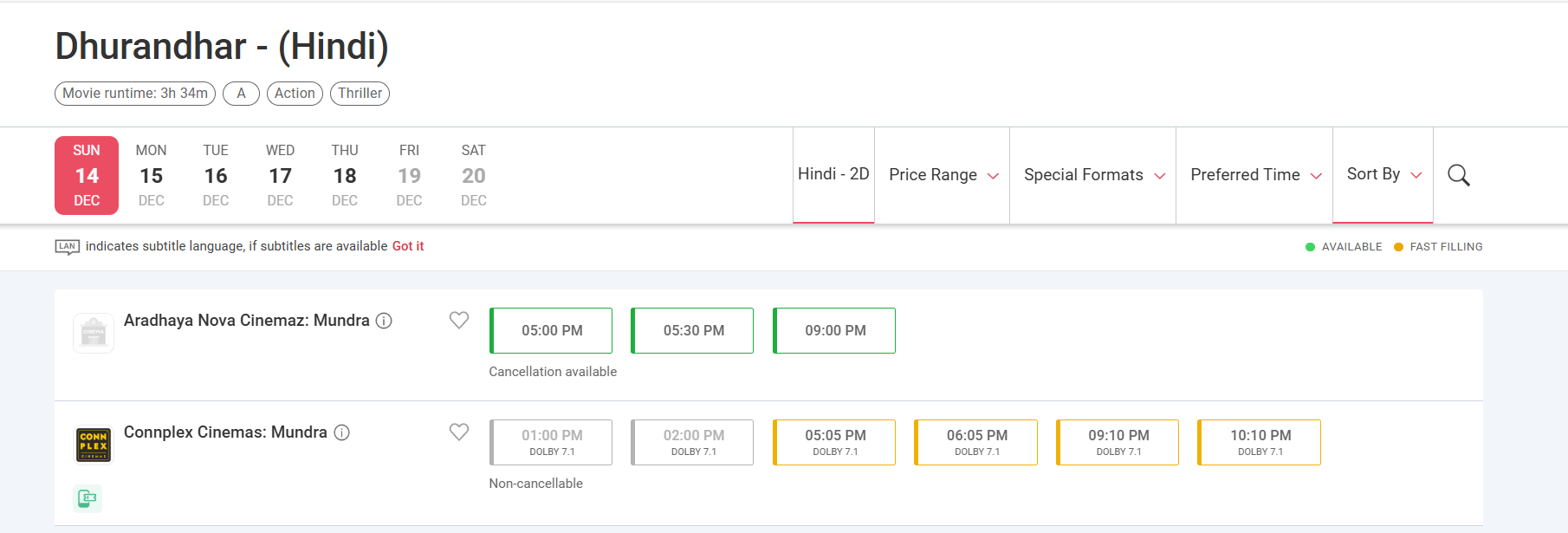Viewport: 1568px width, 533px height.
Task: Expand the Price Range dropdown
Action: [x=943, y=175]
